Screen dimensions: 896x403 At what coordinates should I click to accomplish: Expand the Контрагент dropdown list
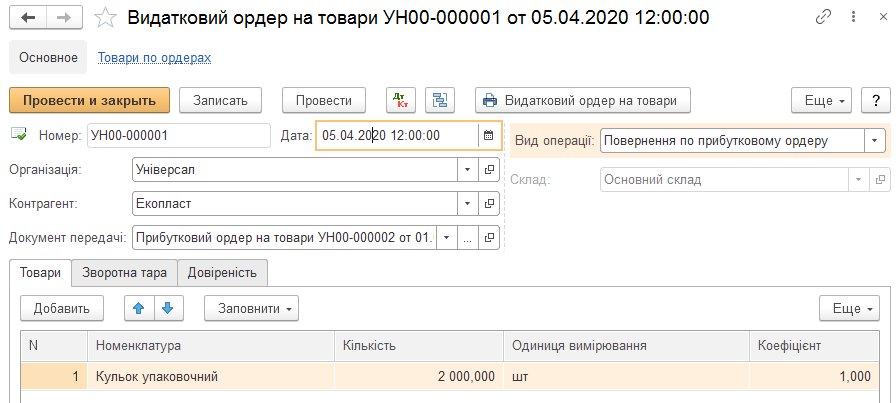[467, 204]
